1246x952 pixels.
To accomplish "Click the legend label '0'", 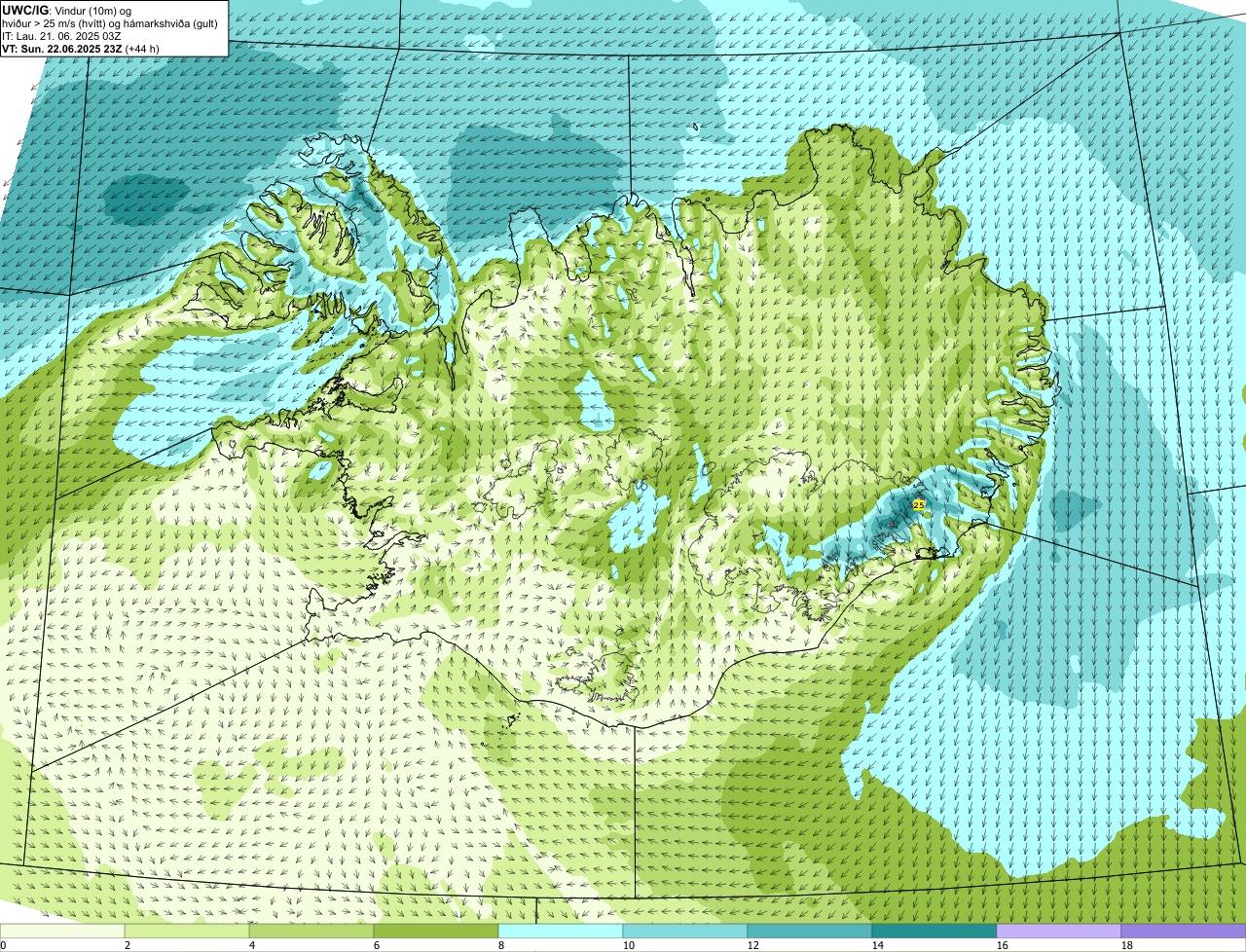I will point(3,945).
